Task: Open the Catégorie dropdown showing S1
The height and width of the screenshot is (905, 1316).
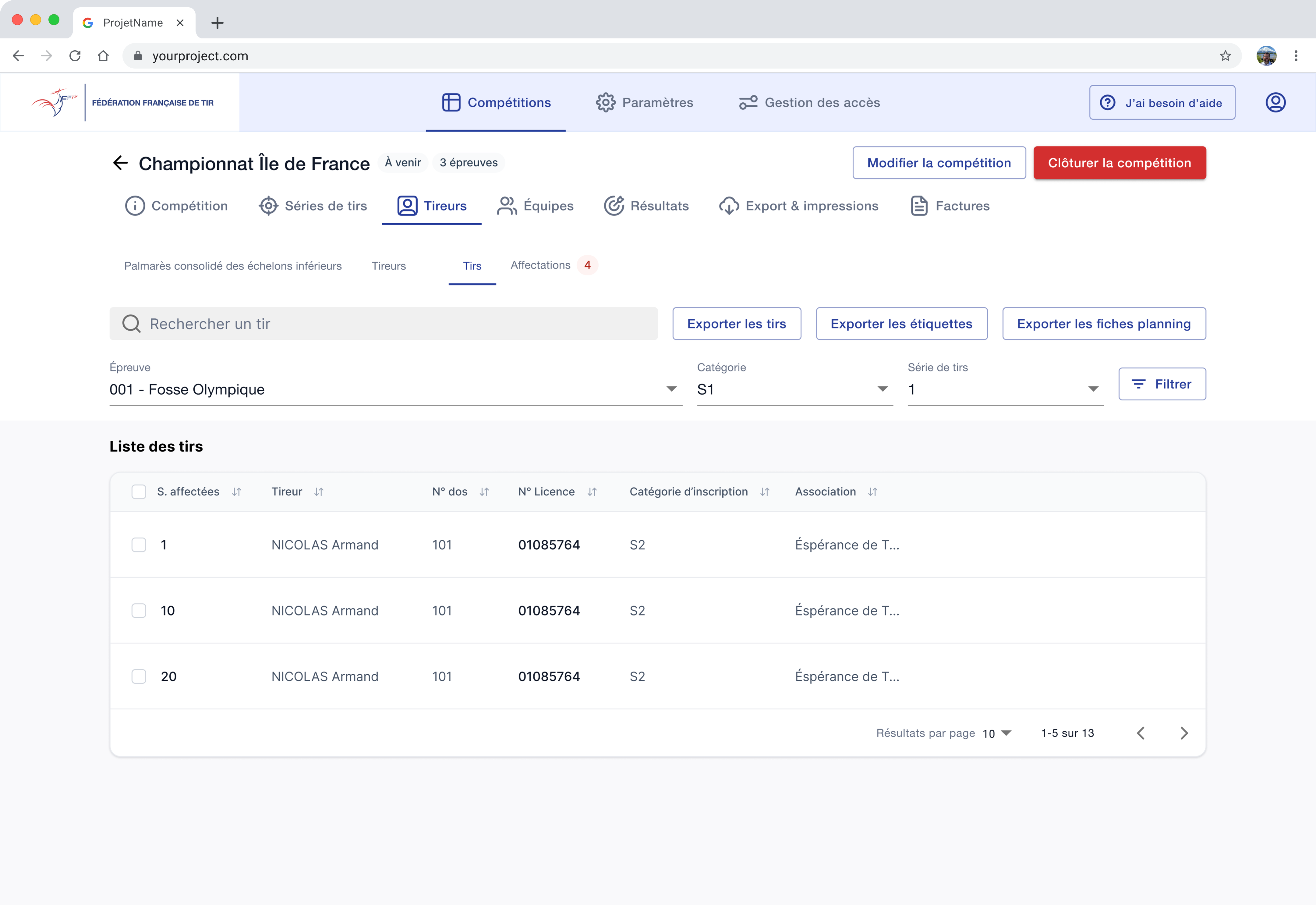Action: pos(794,389)
